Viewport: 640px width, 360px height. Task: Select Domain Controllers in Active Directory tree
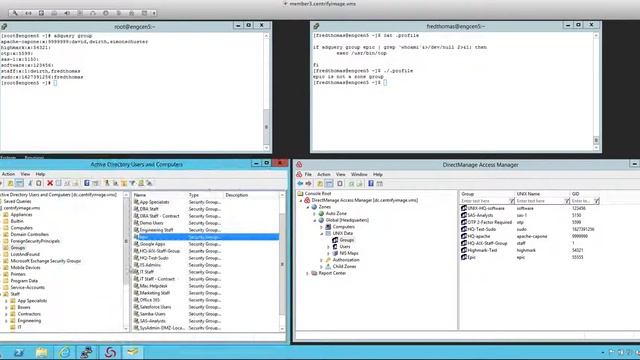pos(29,234)
